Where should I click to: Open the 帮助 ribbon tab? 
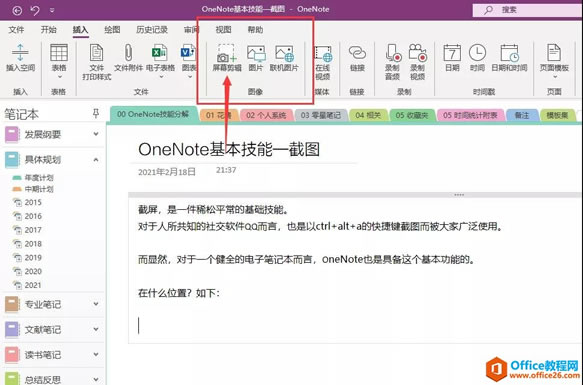255,30
